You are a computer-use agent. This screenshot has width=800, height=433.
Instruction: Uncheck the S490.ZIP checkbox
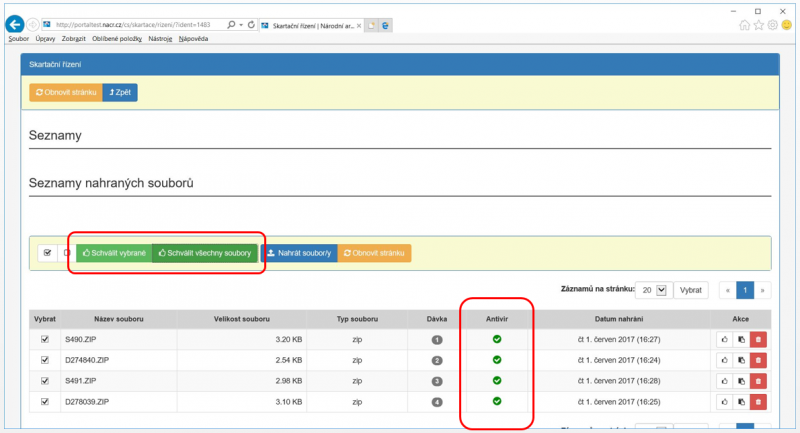(x=44, y=340)
